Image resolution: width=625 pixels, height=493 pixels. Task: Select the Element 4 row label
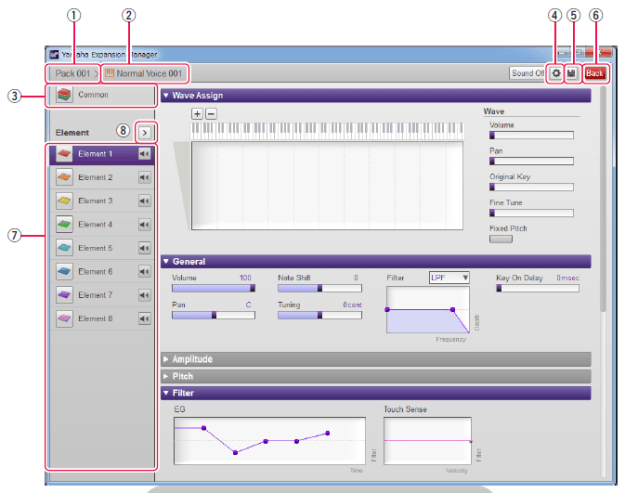point(95,224)
